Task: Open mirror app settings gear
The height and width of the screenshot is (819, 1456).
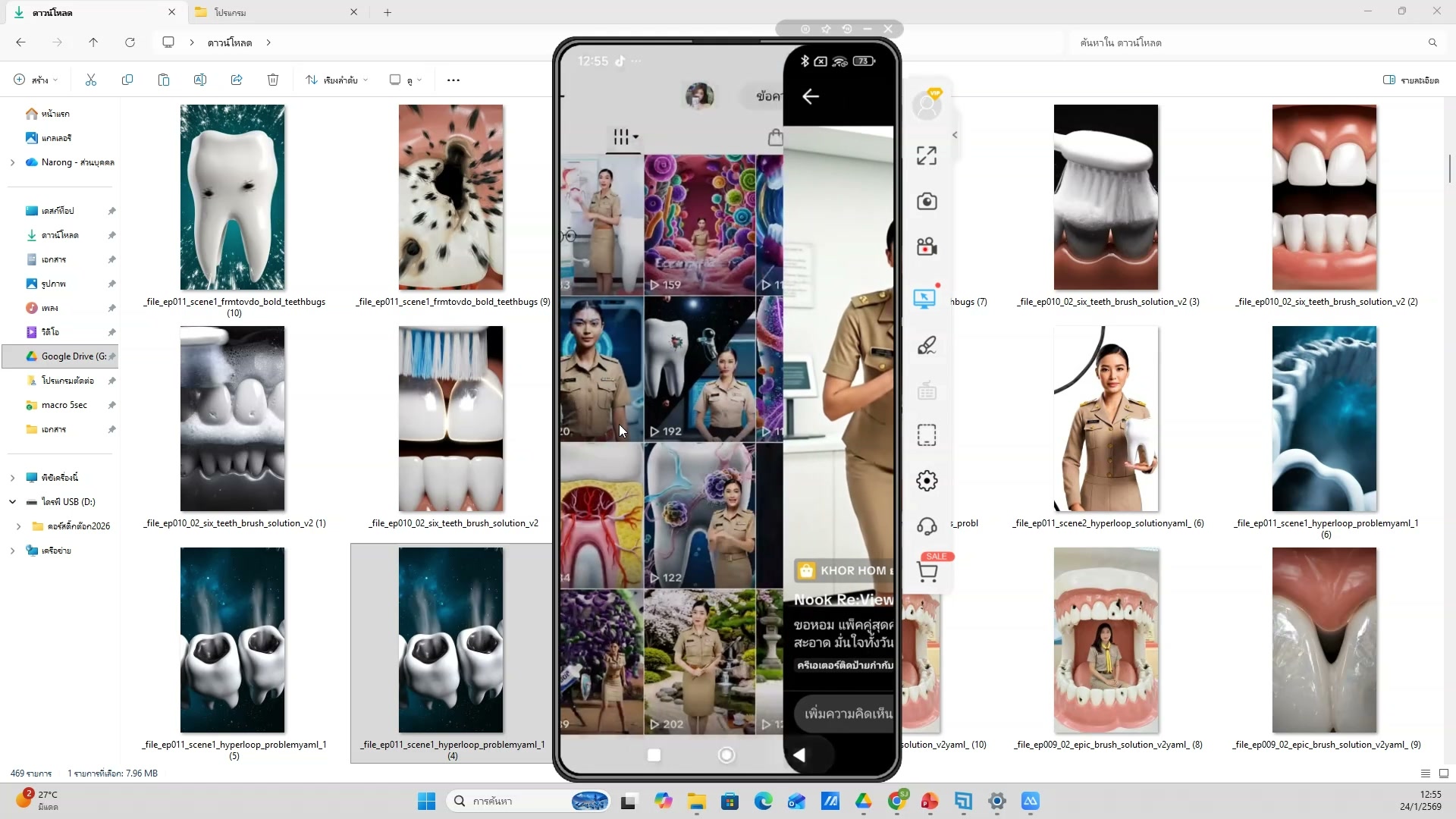Action: coord(926,481)
